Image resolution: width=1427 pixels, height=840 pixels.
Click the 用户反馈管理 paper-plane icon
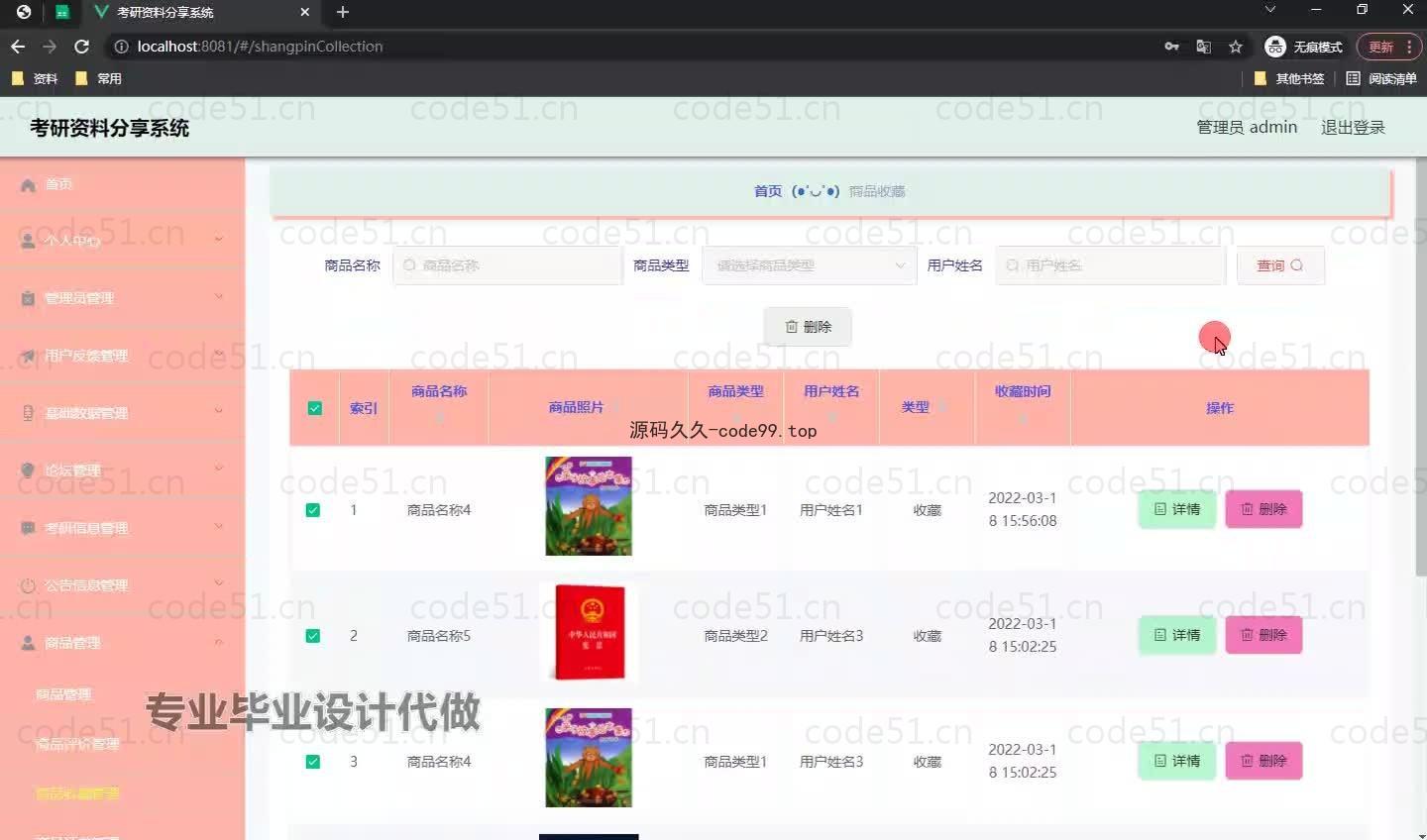point(28,356)
